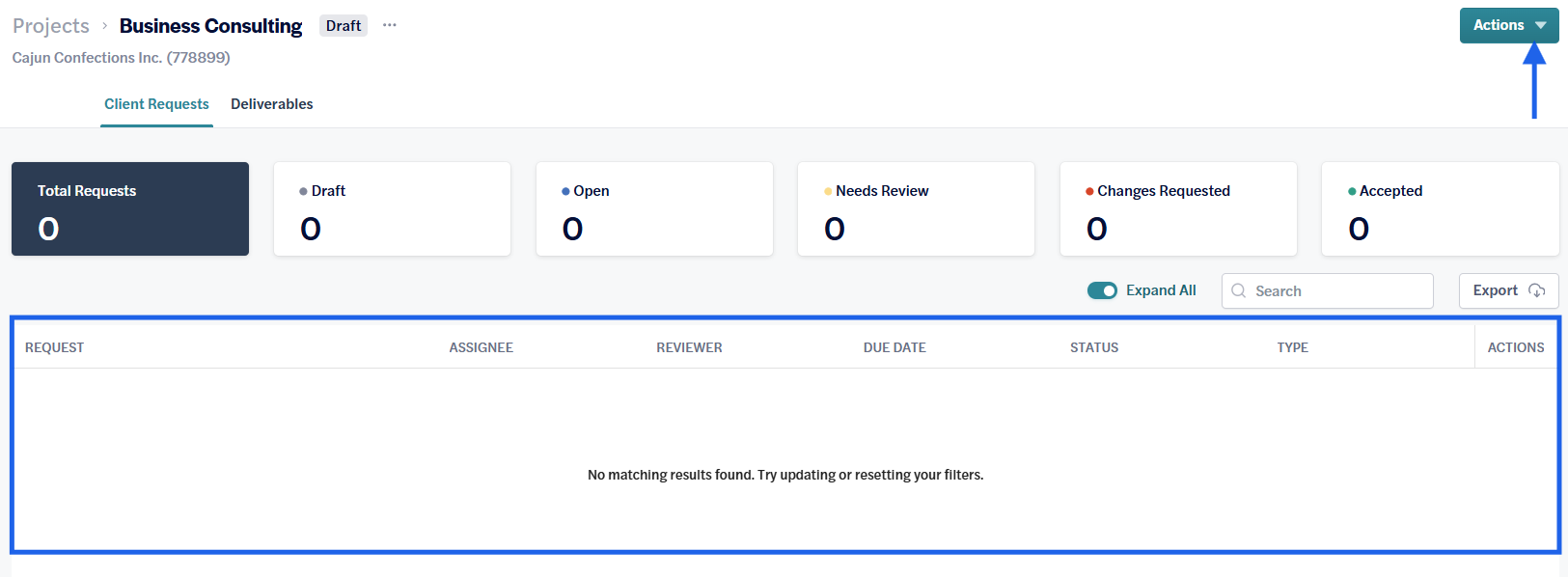The height and width of the screenshot is (577, 1568).
Task: Sort by the TYPE column header
Action: coord(1292,347)
